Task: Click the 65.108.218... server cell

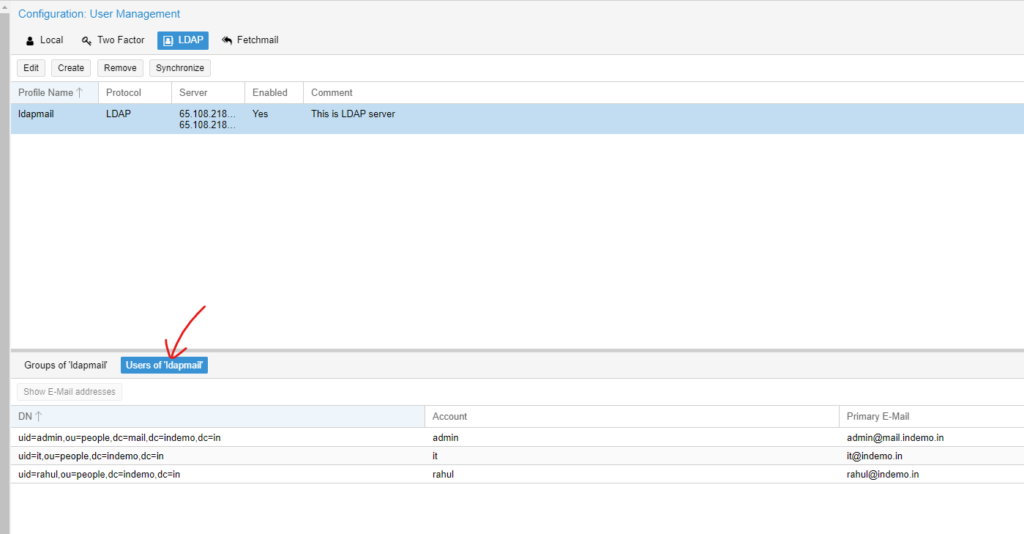Action: 208,119
